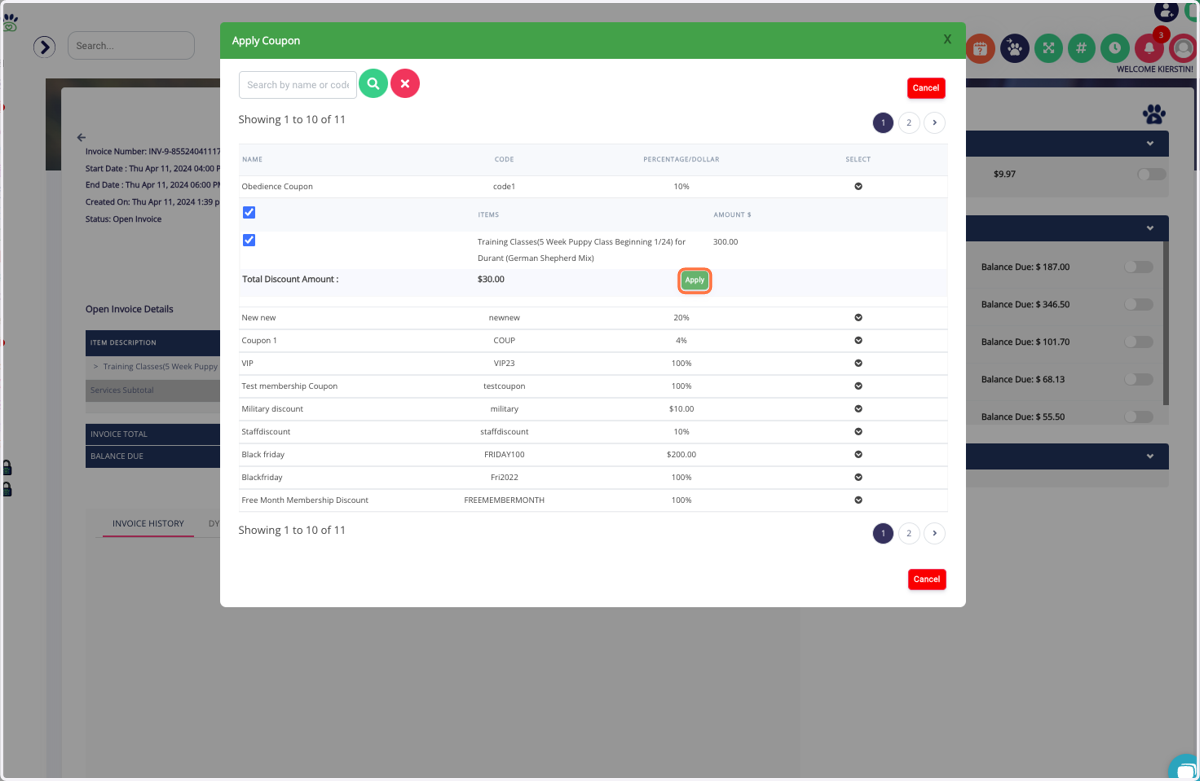Toggle switch for Balance Due $ 101.70
Image resolution: width=1200 pixels, height=781 pixels.
1139,342
